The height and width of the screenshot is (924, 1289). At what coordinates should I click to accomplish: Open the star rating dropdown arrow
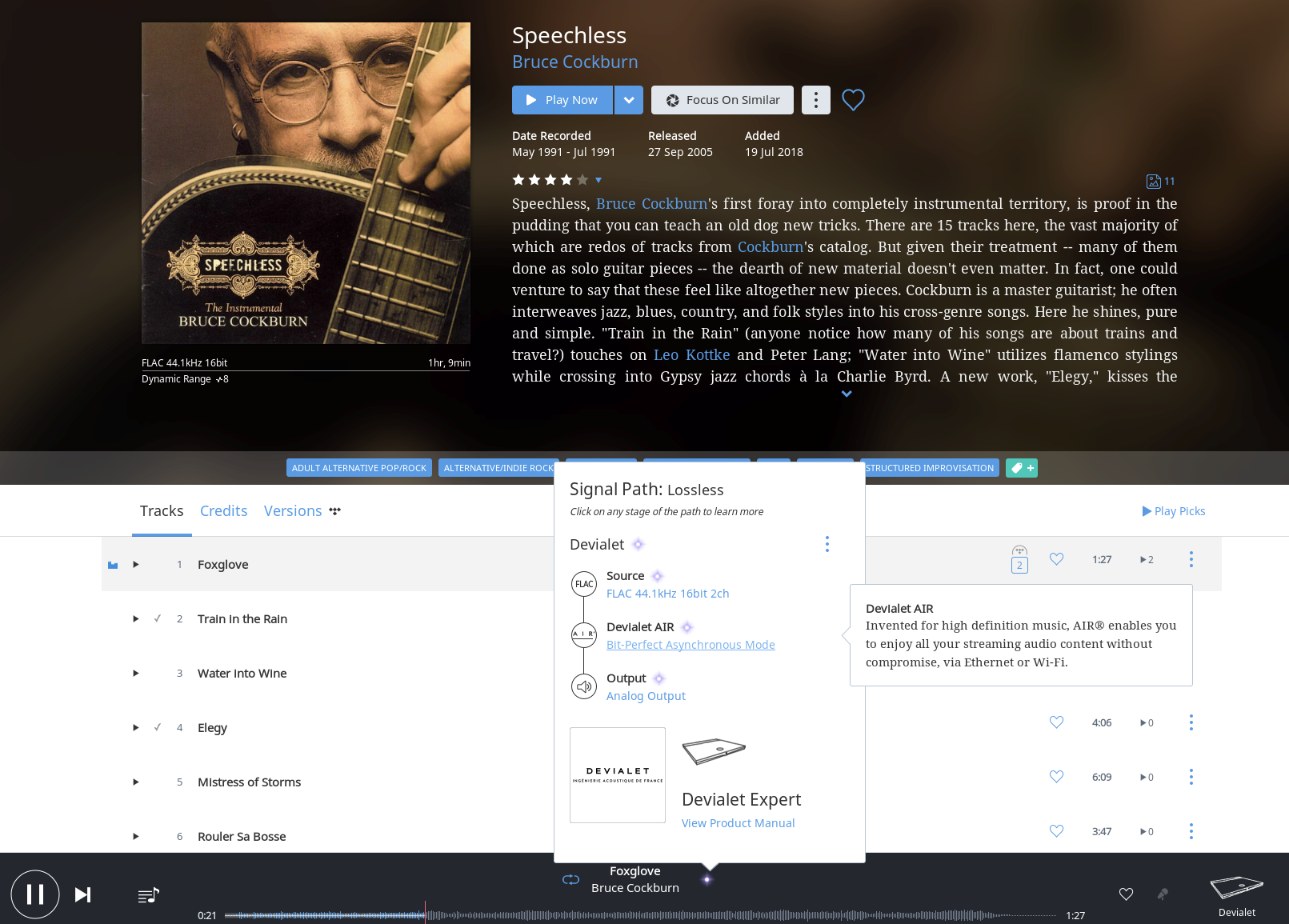598,180
